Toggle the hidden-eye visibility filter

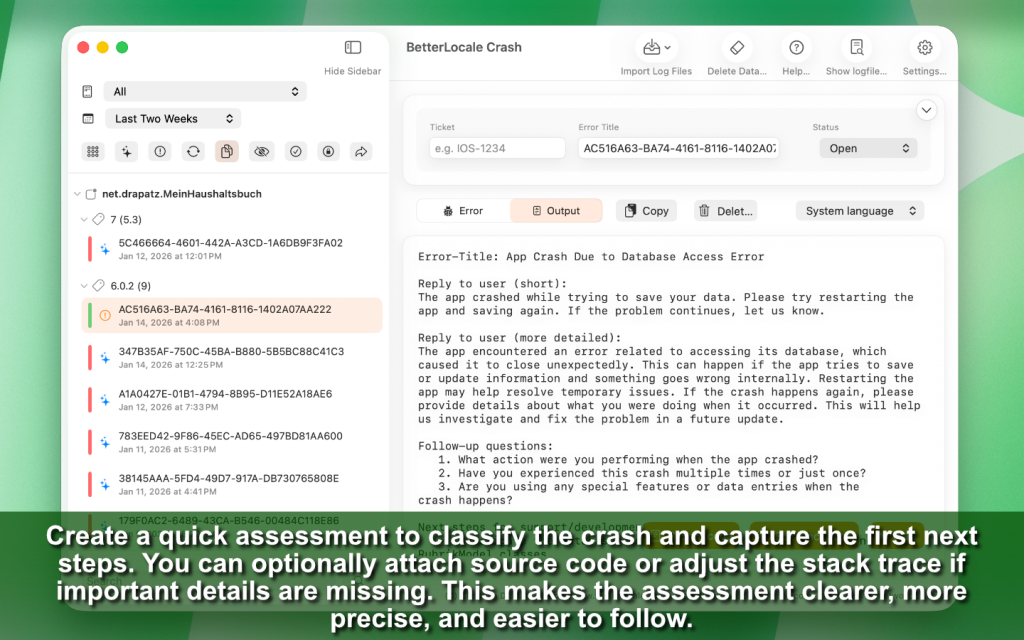tap(261, 151)
